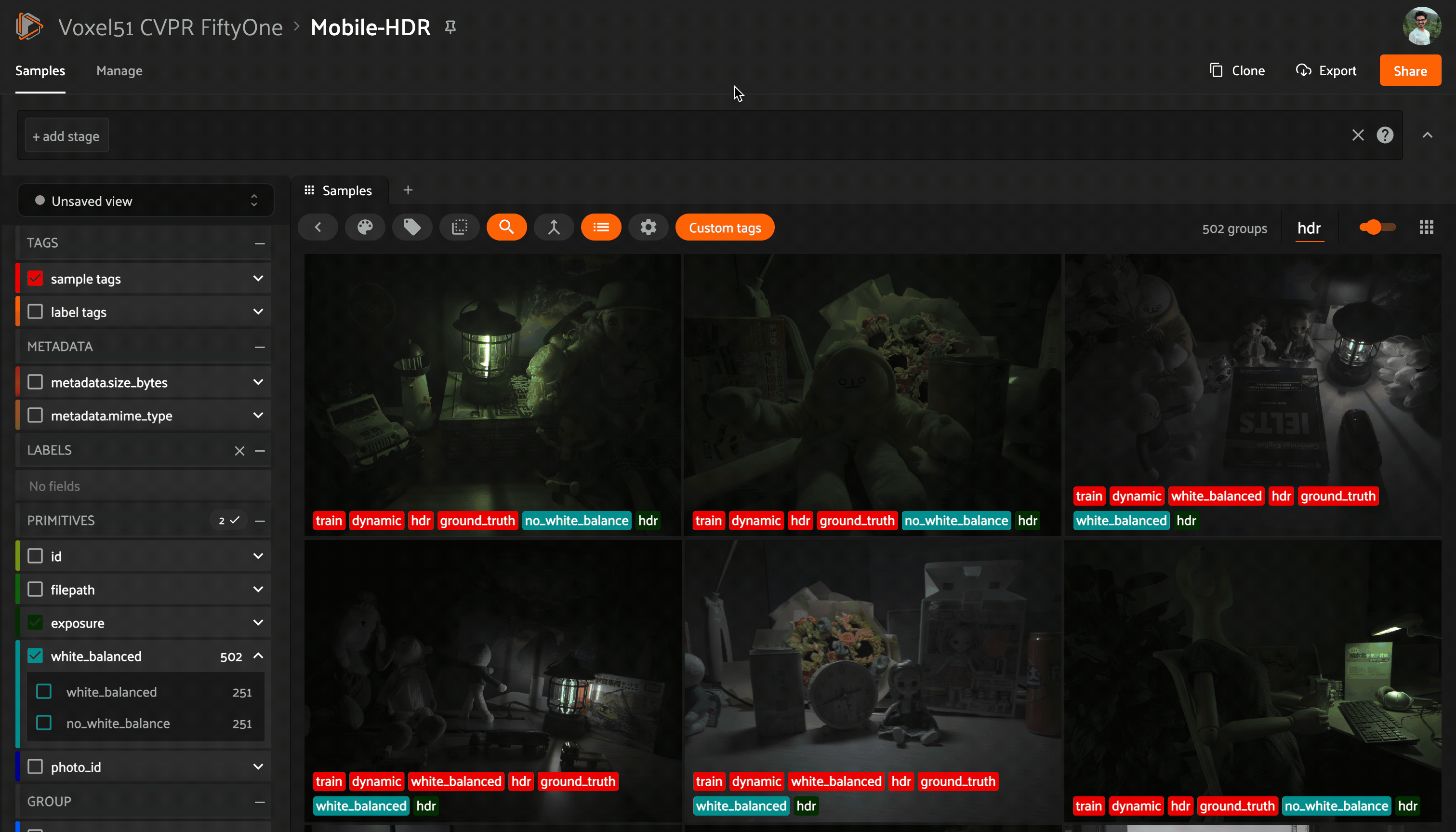Select the hdr group slice tab
The width and height of the screenshot is (1456, 832).
(x=1309, y=228)
